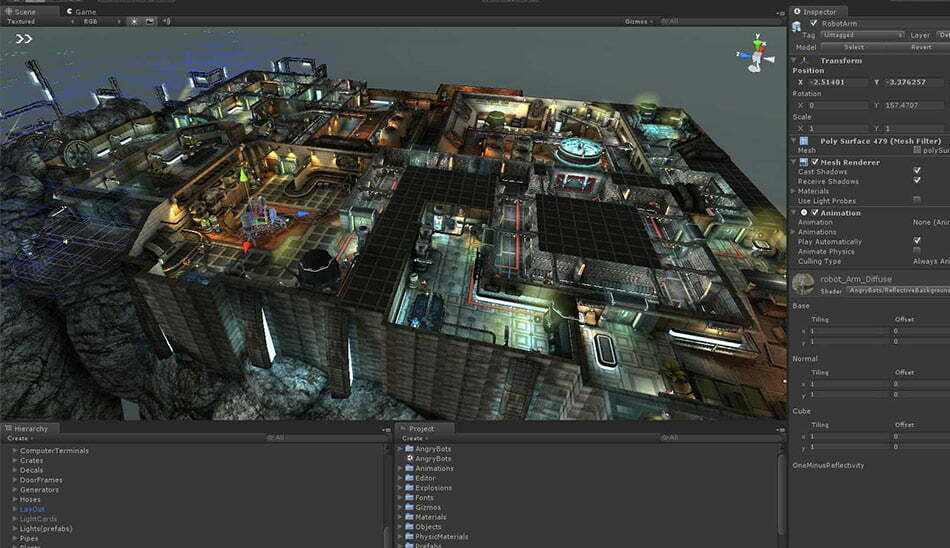The image size is (950, 548).
Task: Click the Transform component icon
Action: [805, 61]
